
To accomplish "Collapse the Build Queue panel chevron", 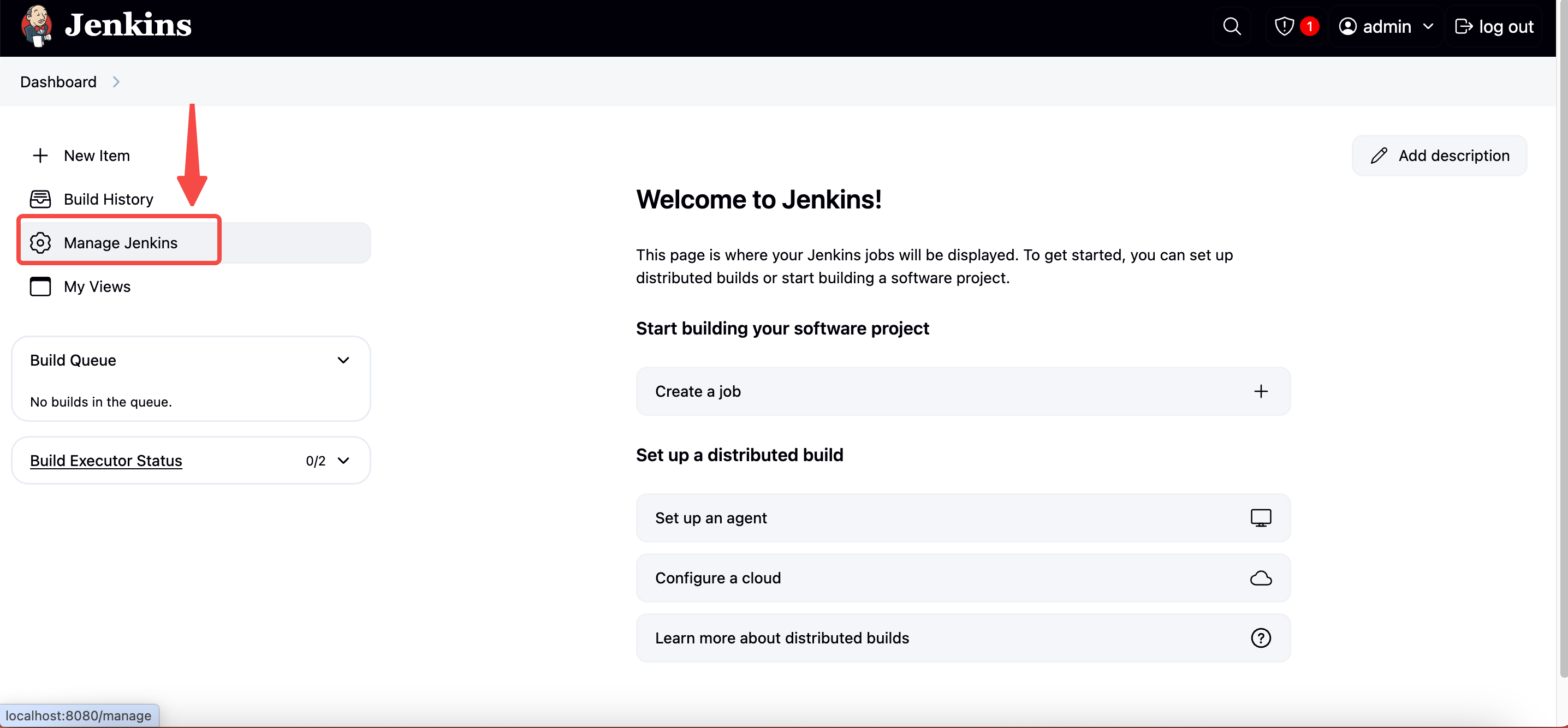I will [343, 360].
